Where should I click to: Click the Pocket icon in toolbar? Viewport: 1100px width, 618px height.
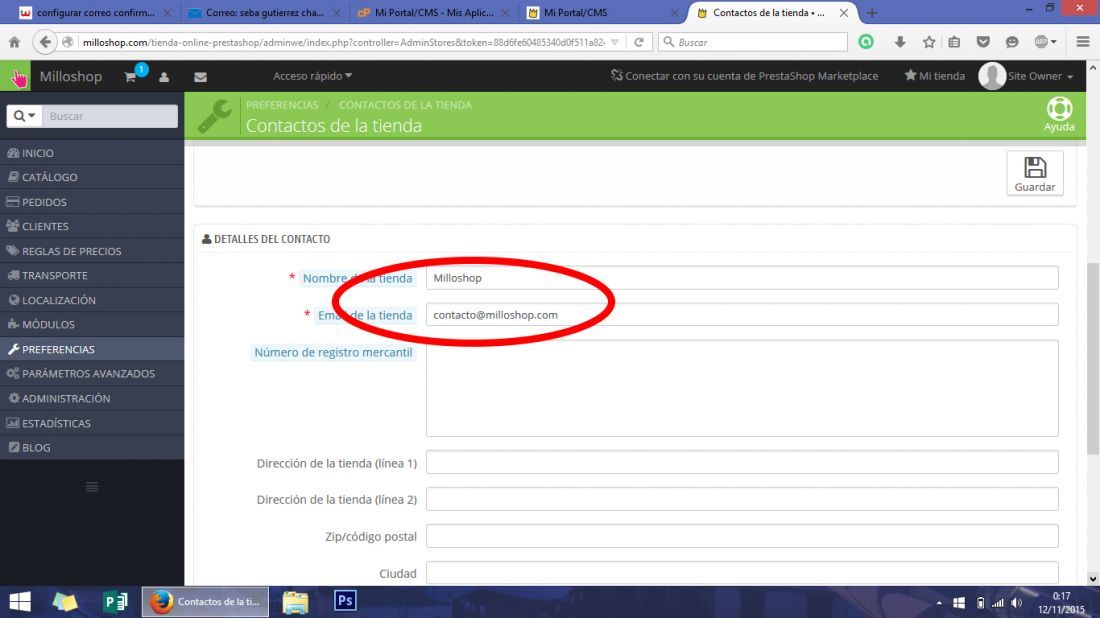(983, 42)
